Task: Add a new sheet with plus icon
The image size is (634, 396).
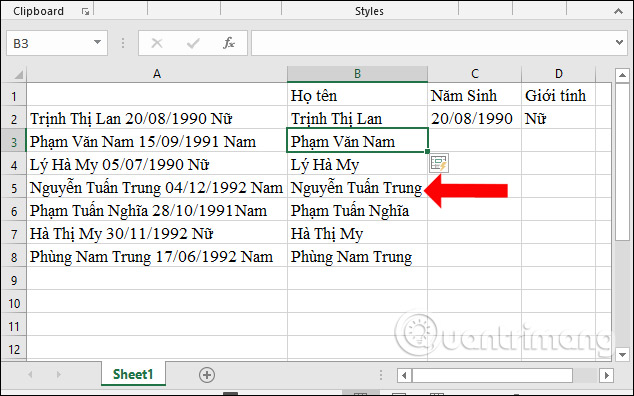Action: (x=207, y=375)
